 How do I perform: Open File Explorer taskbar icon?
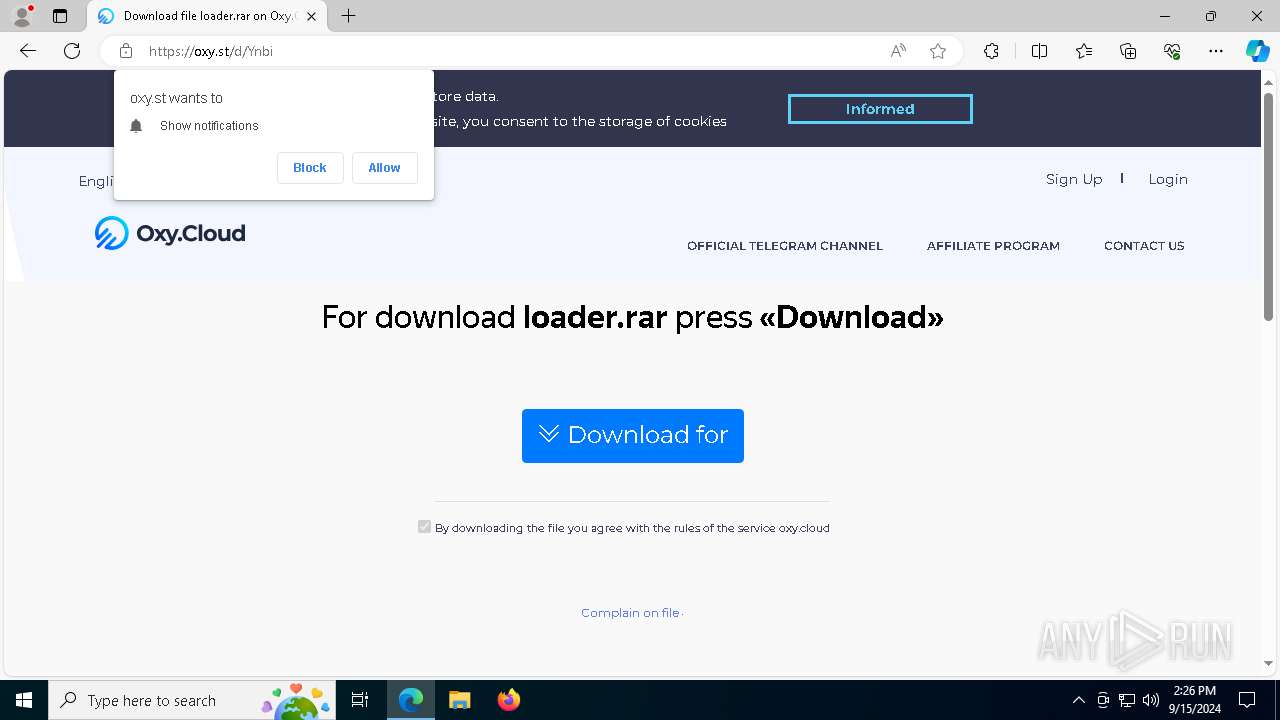459,700
